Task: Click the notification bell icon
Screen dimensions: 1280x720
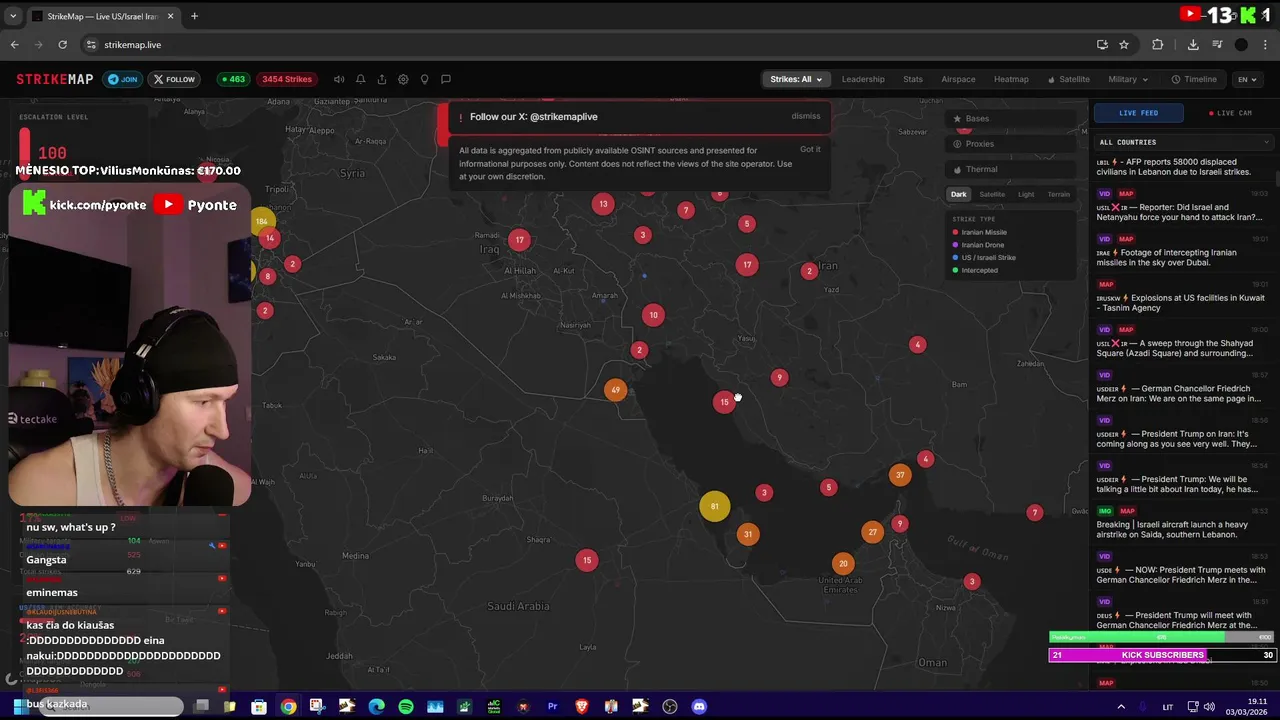Action: coord(360,79)
